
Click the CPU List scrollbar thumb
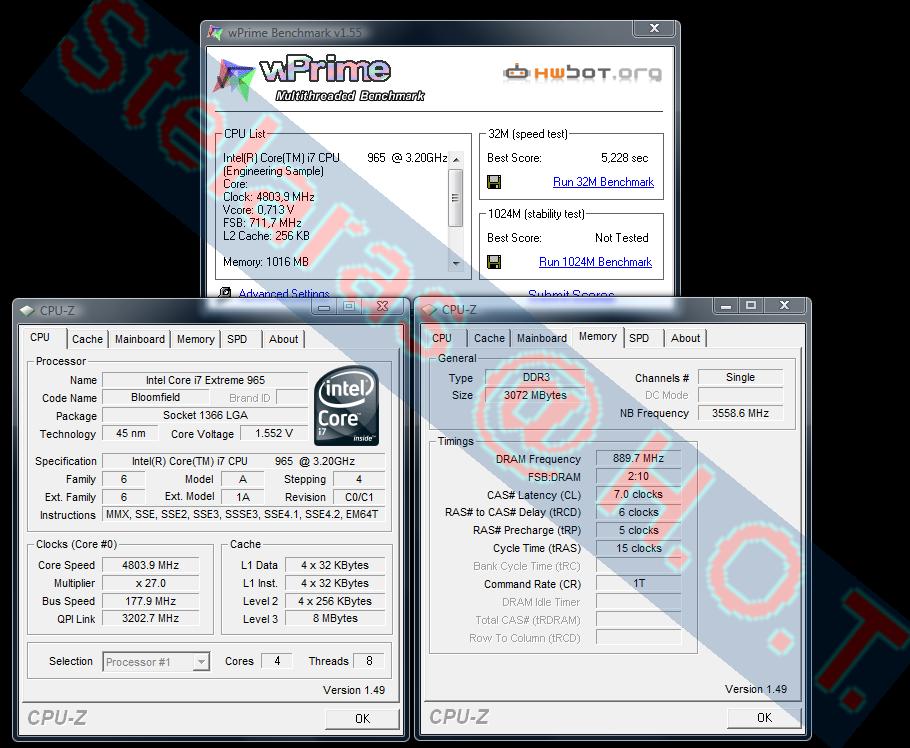pos(456,198)
